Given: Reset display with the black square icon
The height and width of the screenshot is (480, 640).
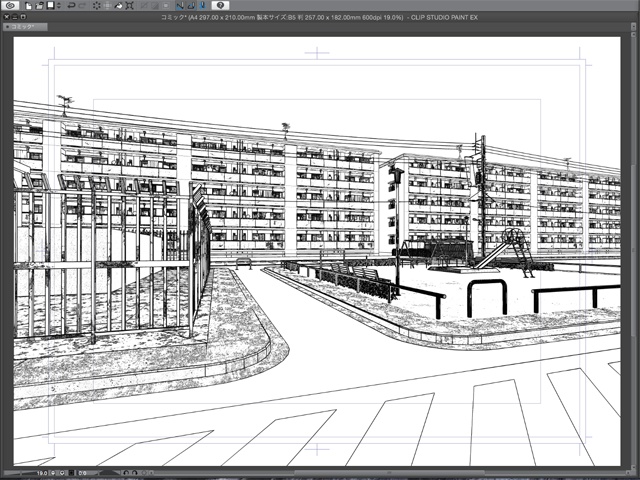Looking at the screenshot, I should coord(71,473).
